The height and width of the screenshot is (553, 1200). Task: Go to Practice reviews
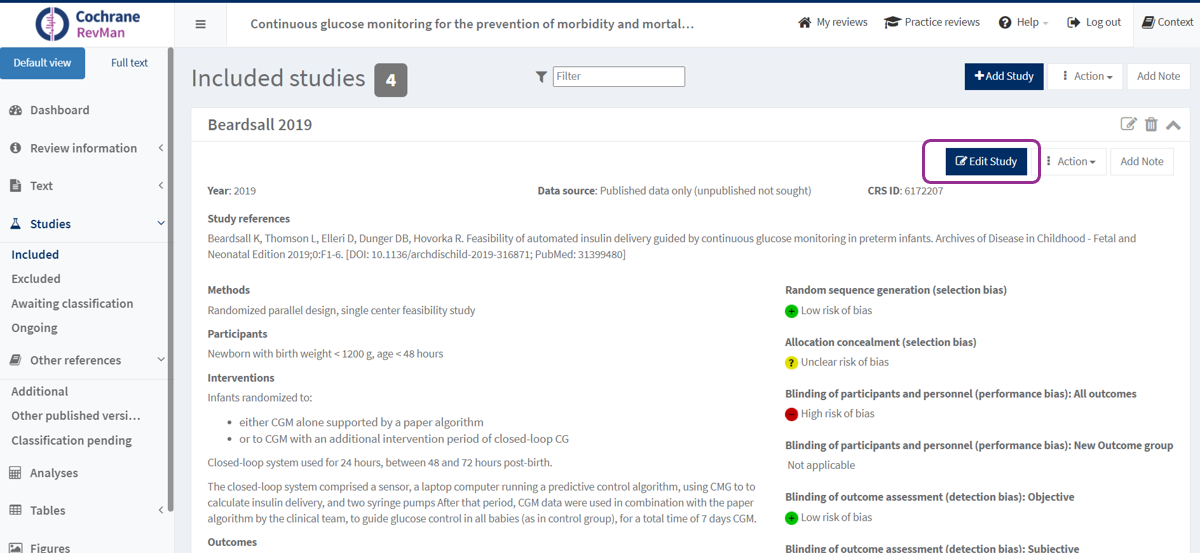point(934,22)
